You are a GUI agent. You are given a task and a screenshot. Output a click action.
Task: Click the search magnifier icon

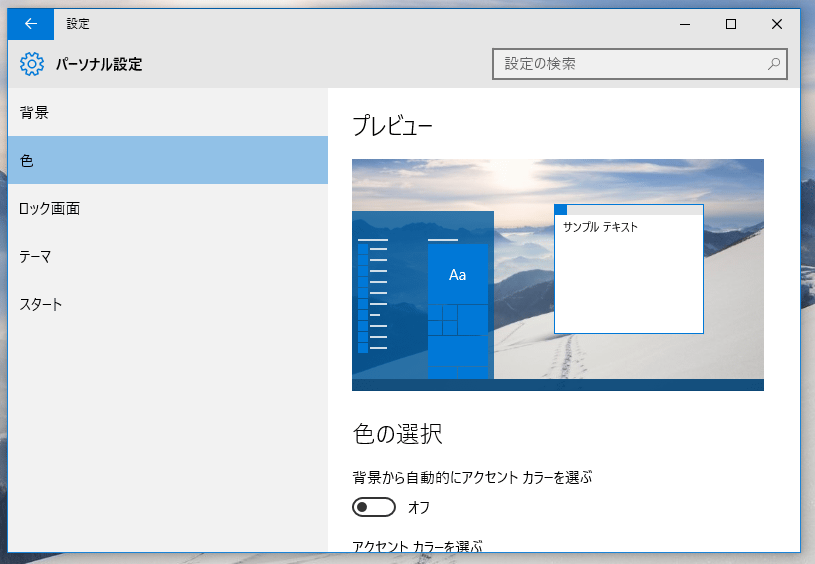(x=774, y=64)
